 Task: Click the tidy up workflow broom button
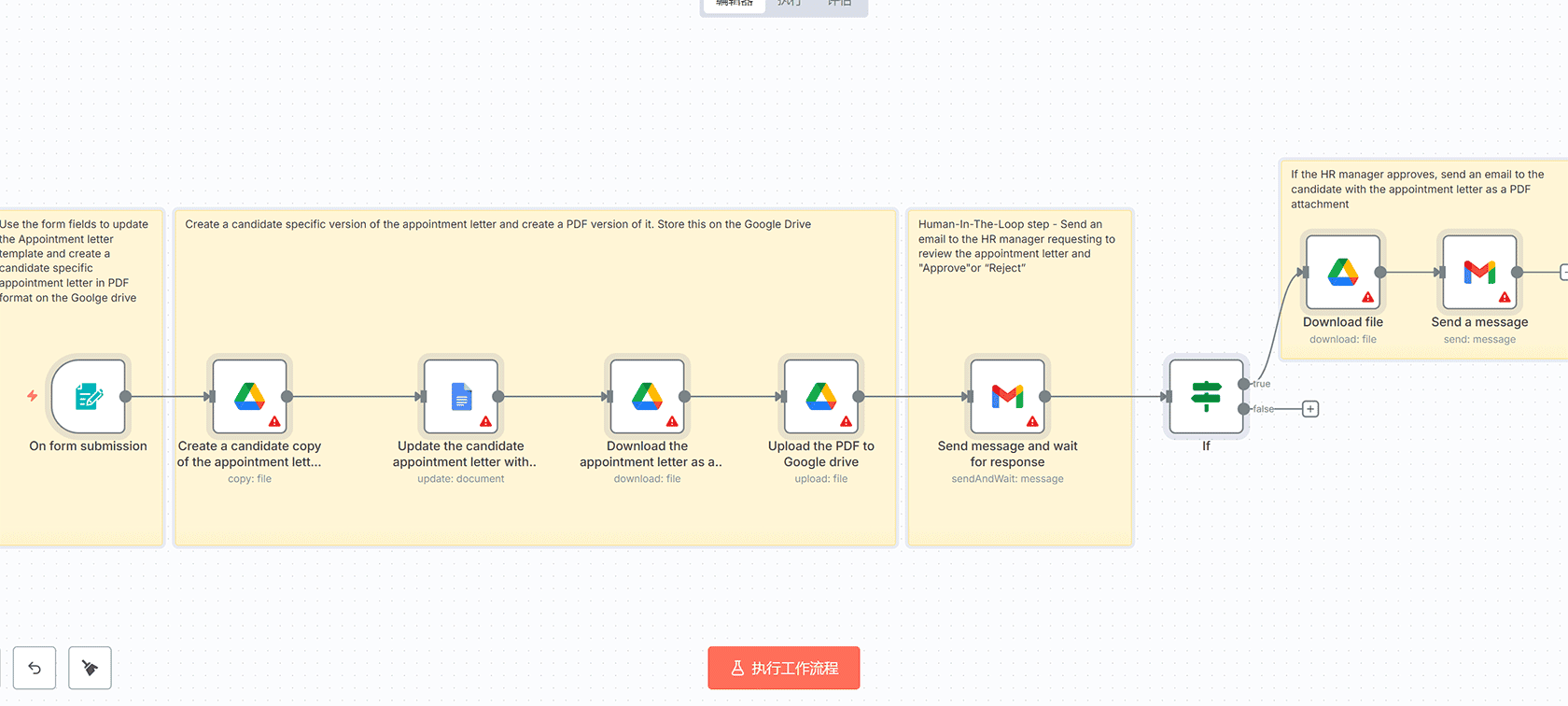[x=90, y=668]
